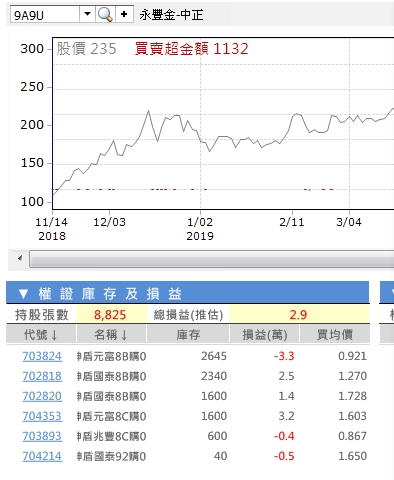
Task: Click profit value 2.5
Action: tap(286, 376)
